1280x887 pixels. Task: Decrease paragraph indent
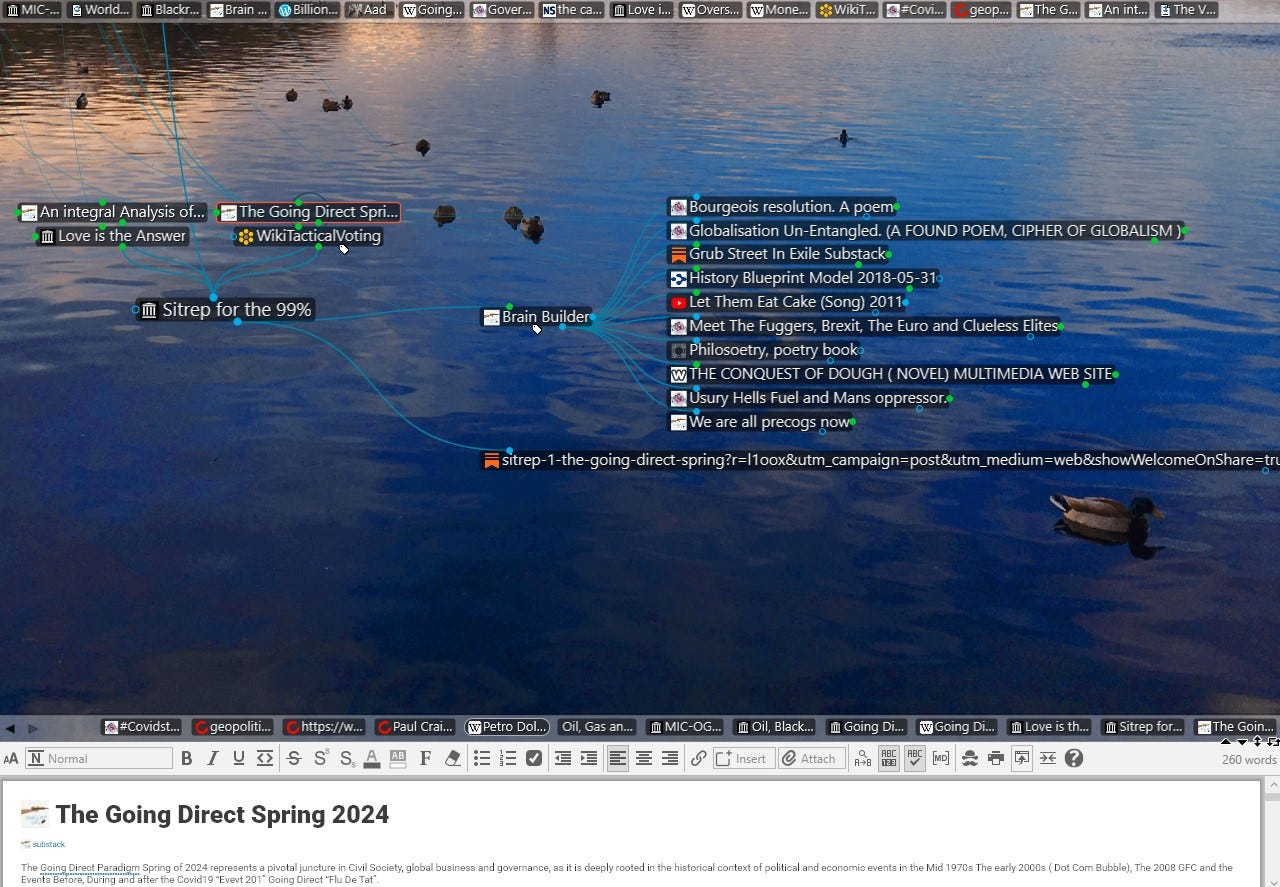pos(563,758)
